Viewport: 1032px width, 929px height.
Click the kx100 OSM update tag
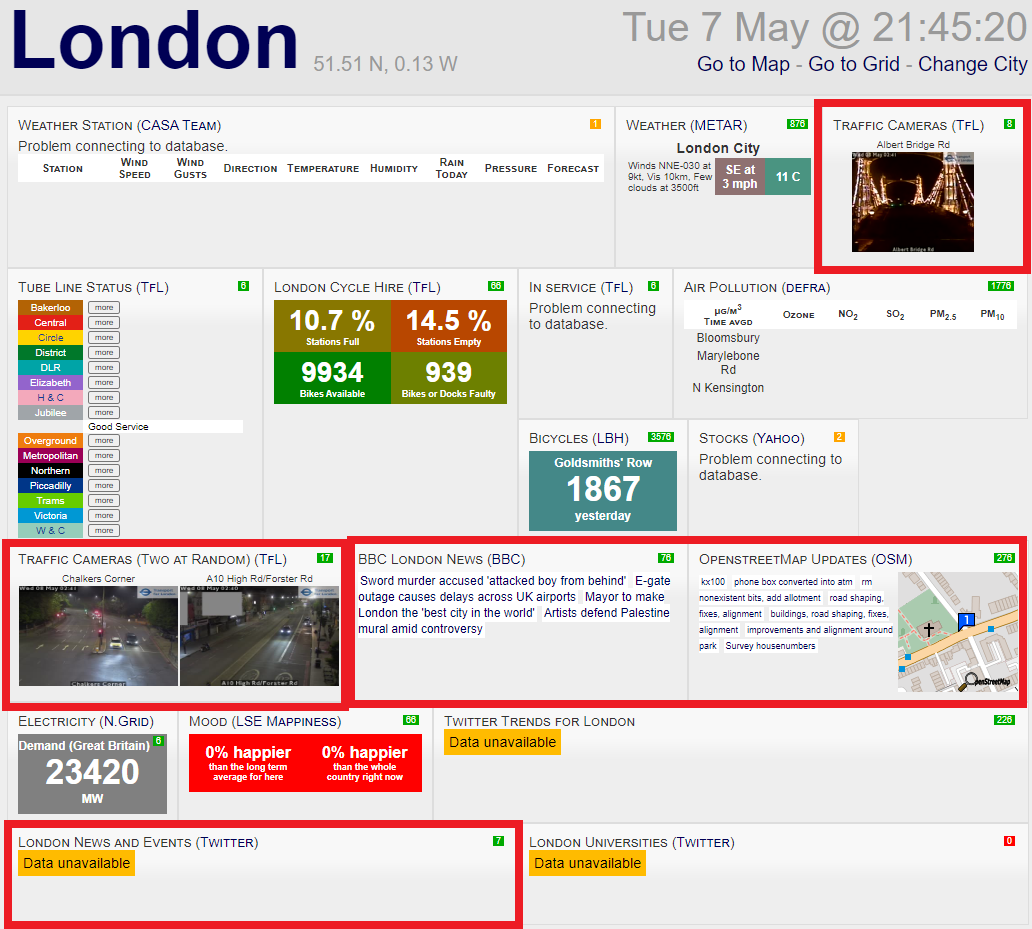[713, 582]
